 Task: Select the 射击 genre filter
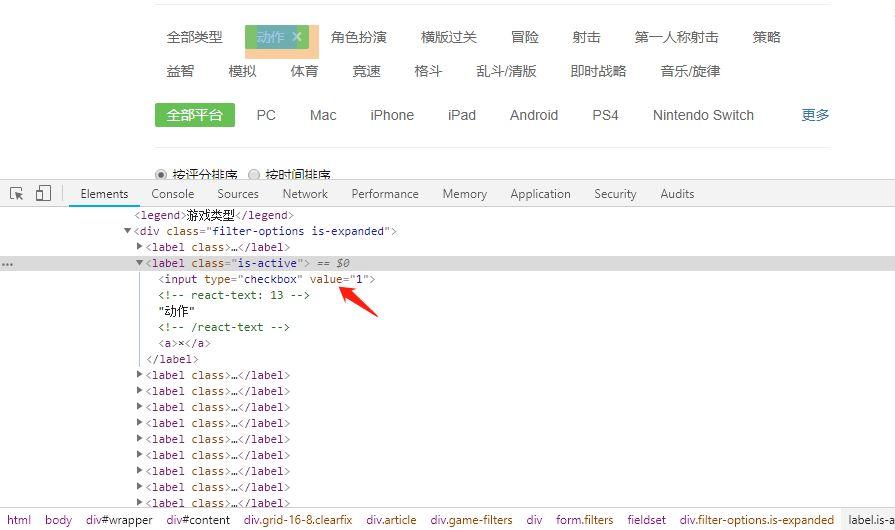pyautogui.click(x=587, y=37)
